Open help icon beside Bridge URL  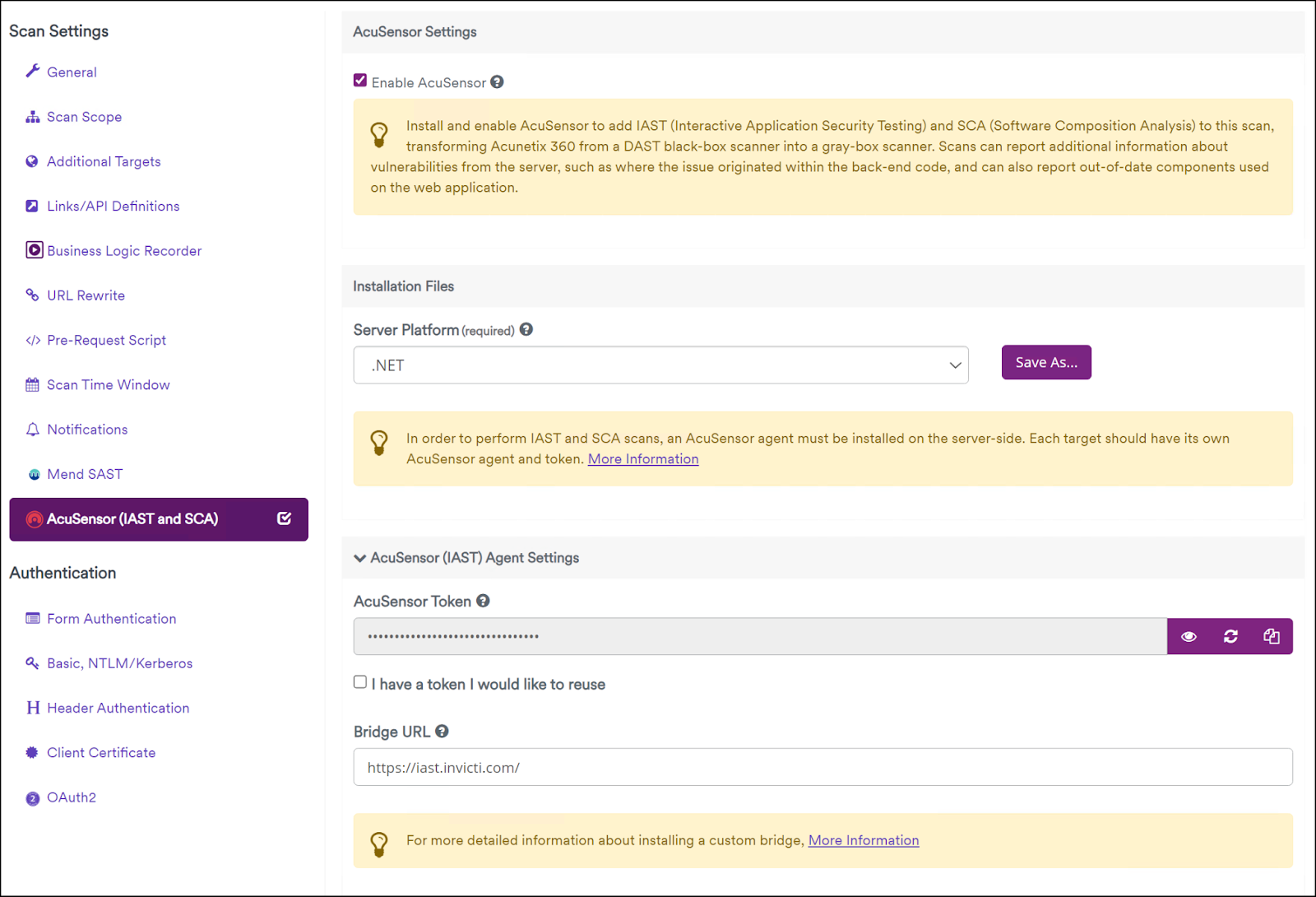click(442, 731)
